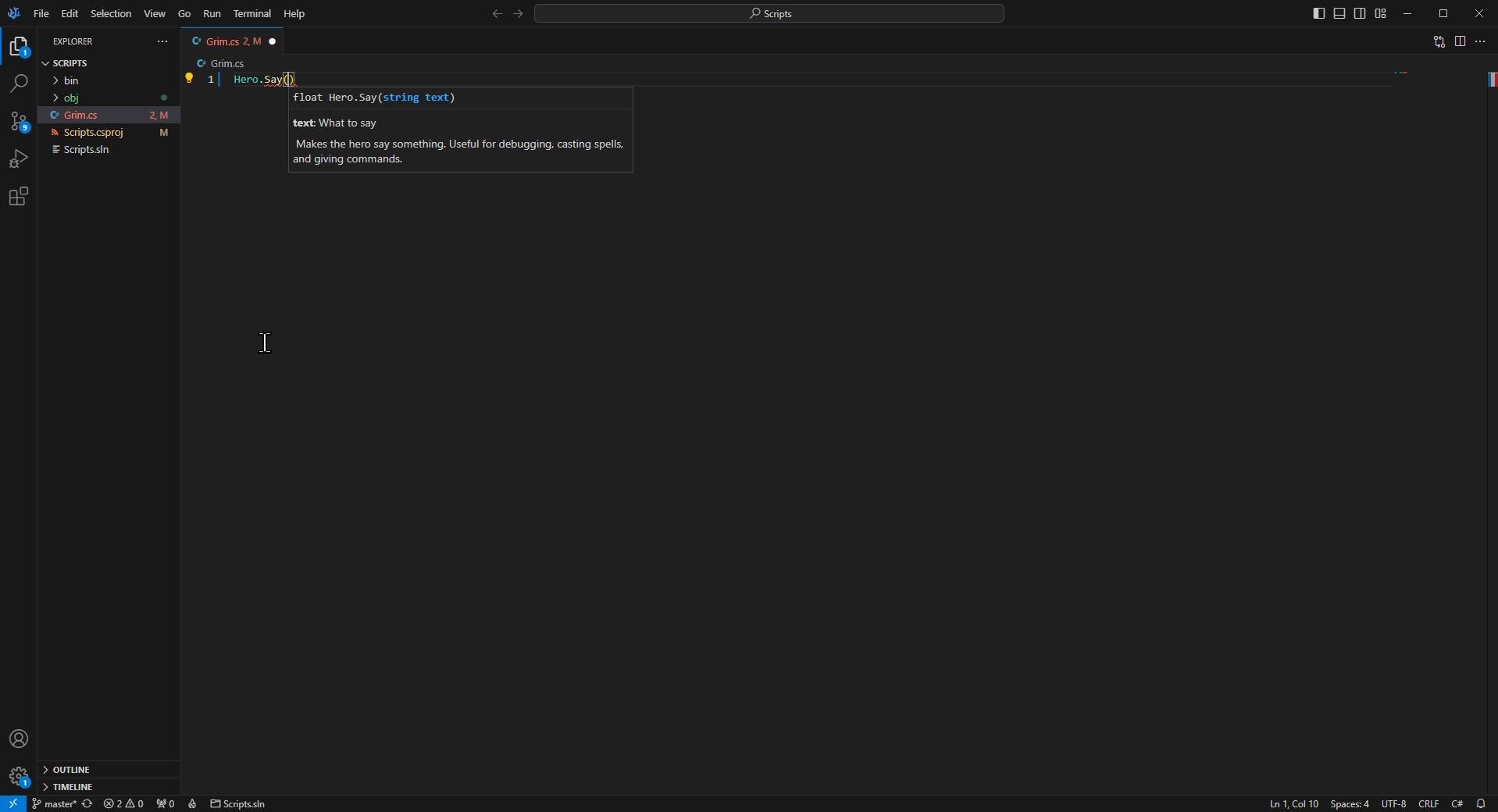The width and height of the screenshot is (1498, 812).
Task: Open the View menu
Action: click(155, 13)
